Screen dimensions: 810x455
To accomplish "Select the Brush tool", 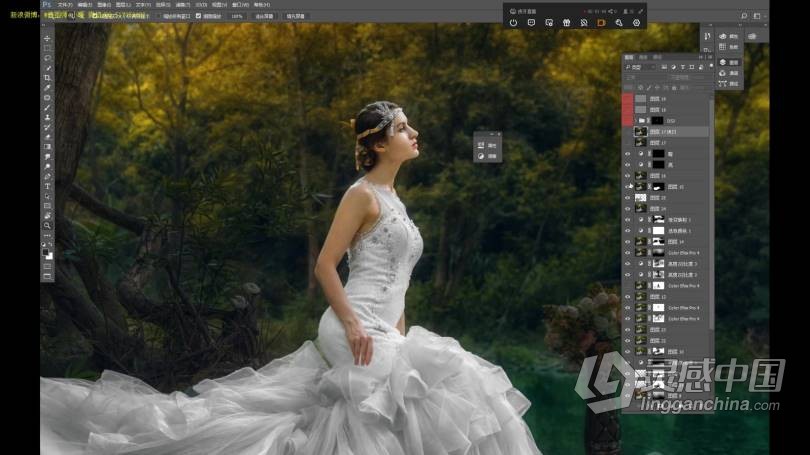I will tap(47, 107).
